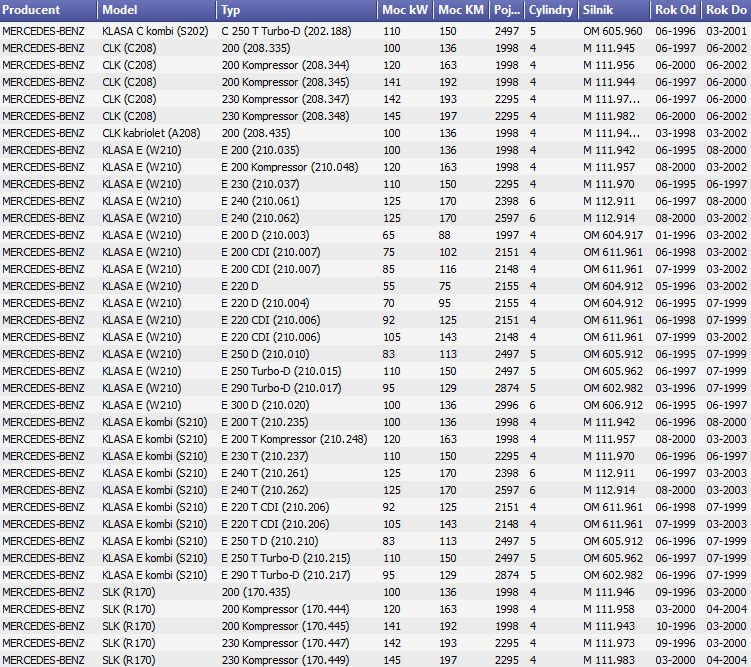Click engine code M 111.944

pyautogui.click(x=609, y=82)
